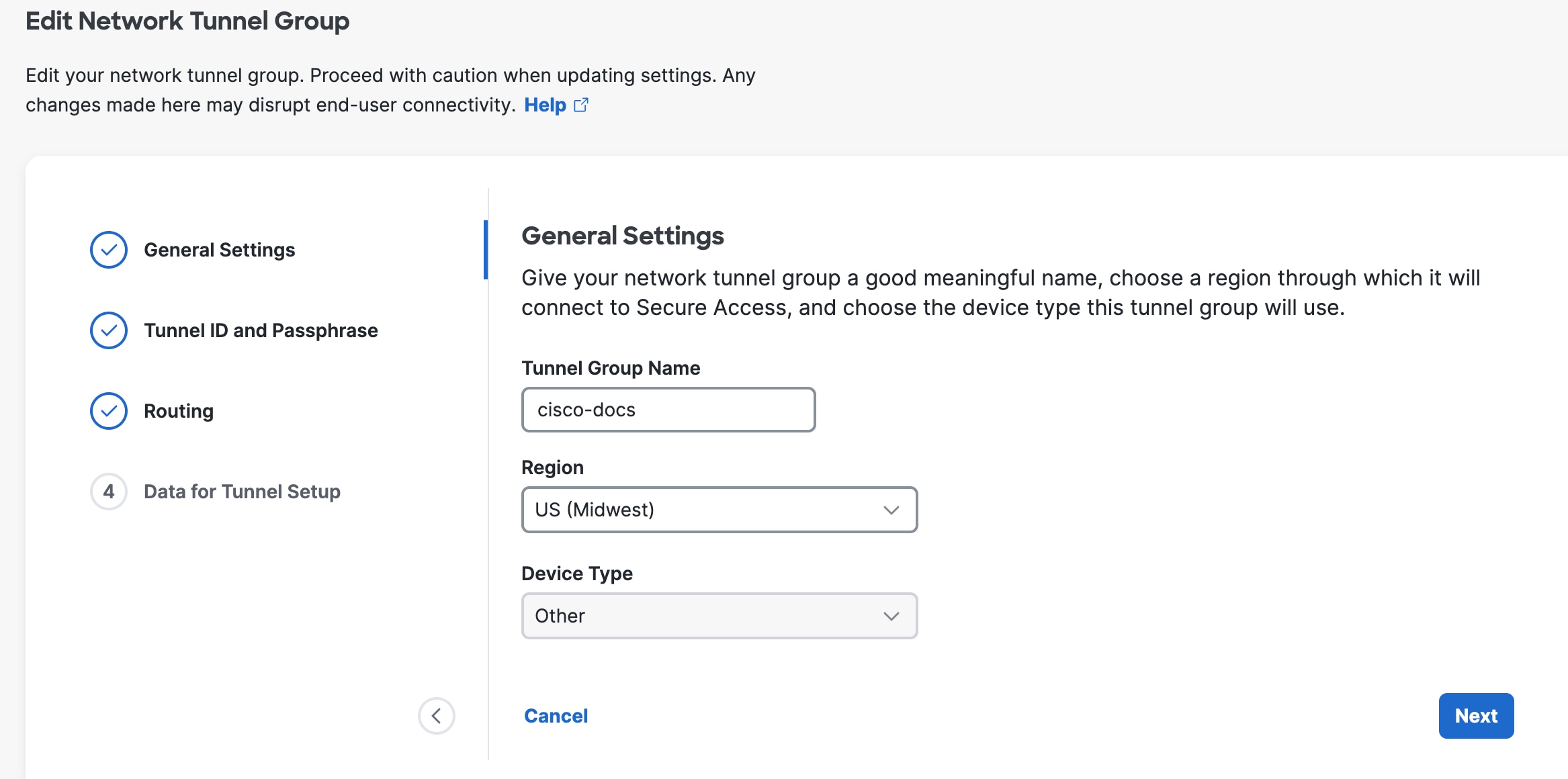Open the Help documentation link
The width and height of the screenshot is (1568, 779).
(x=546, y=105)
